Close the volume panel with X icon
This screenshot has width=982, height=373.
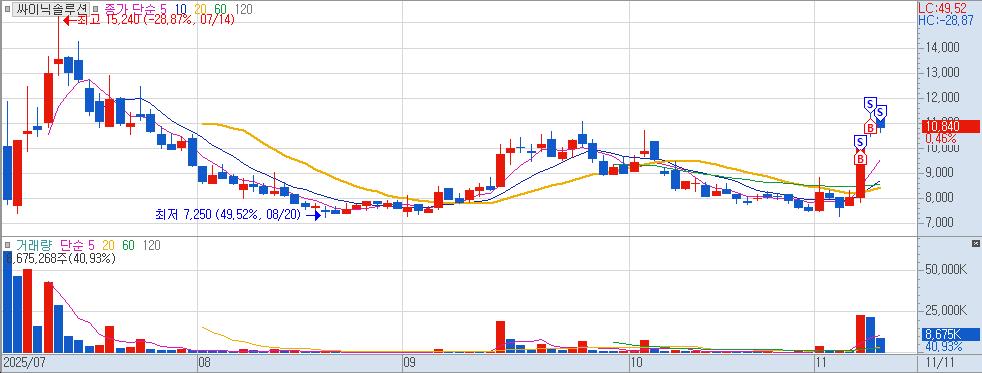tap(975, 243)
